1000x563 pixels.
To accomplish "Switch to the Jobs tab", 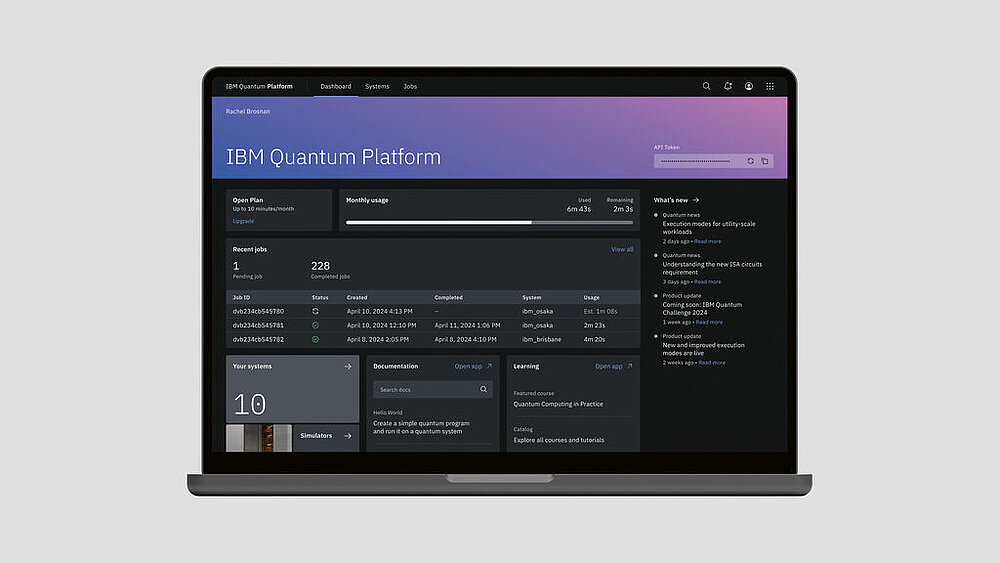I will (x=410, y=87).
